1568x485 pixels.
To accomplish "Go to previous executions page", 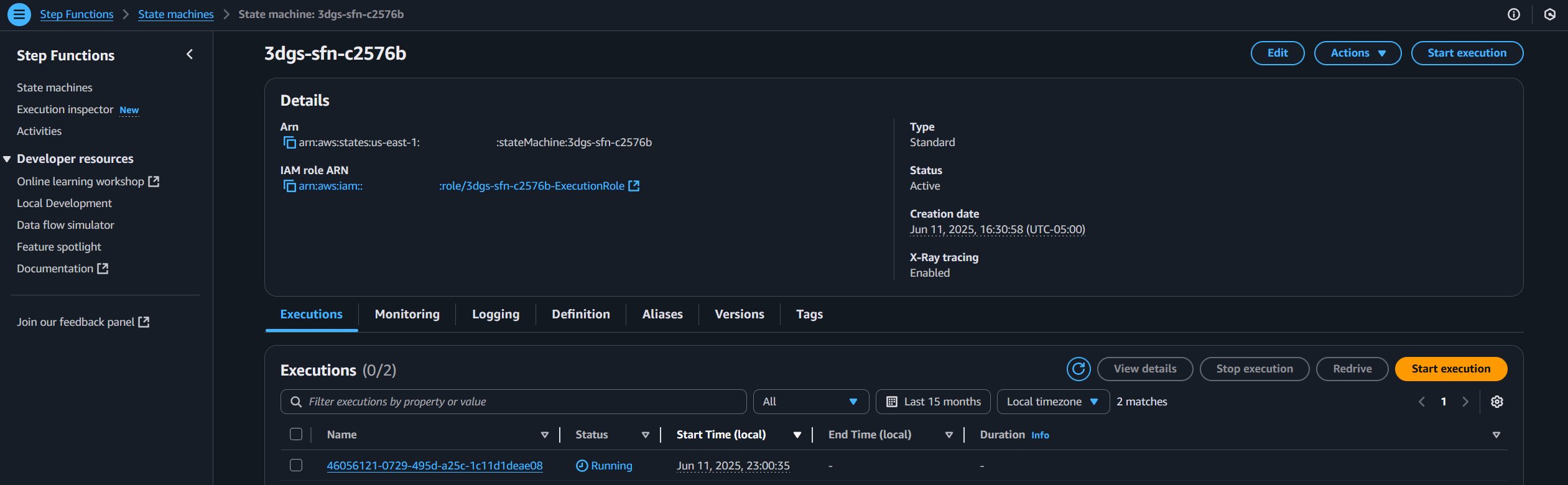I will (1422, 402).
